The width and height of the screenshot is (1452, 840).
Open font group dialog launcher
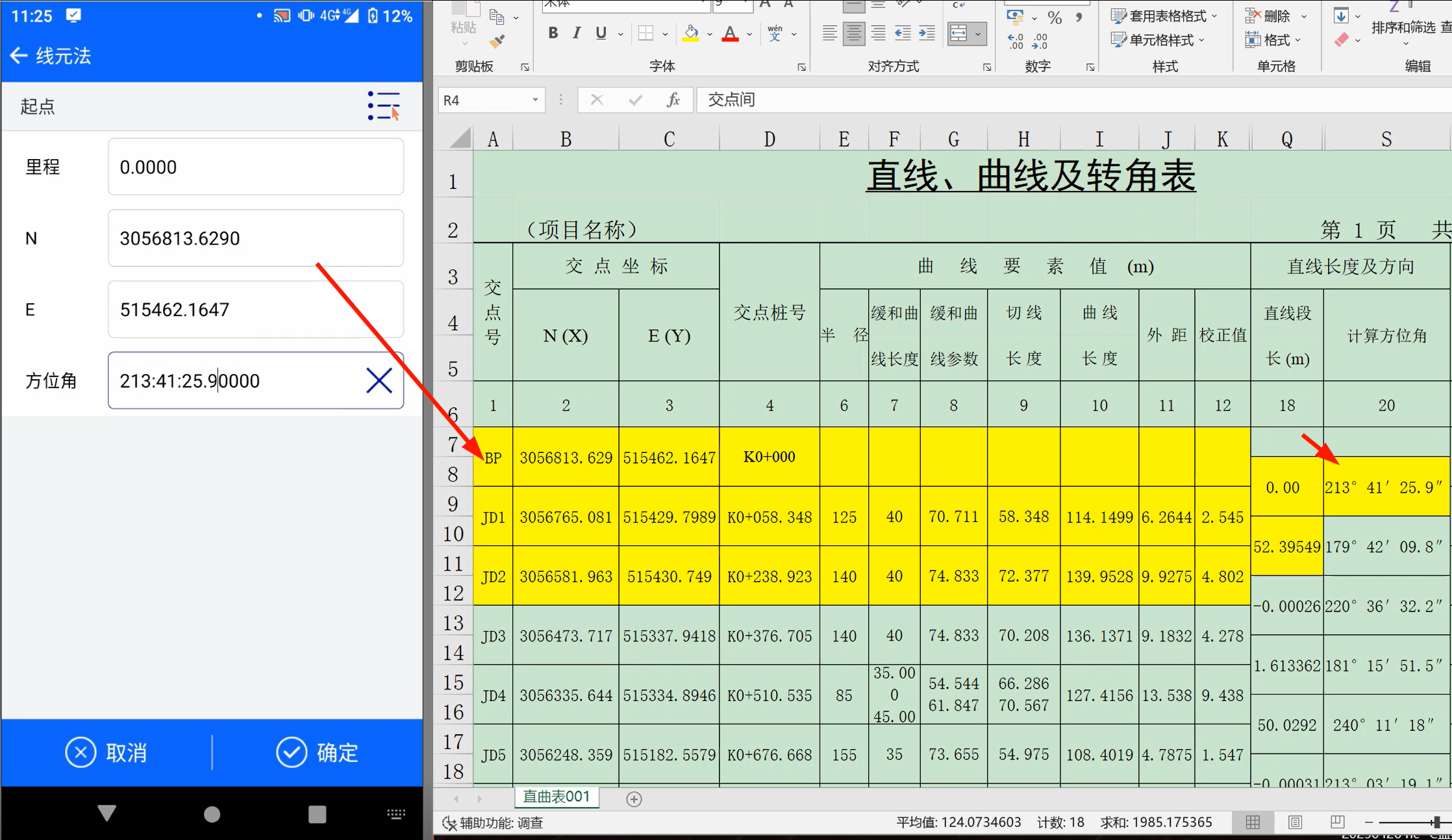(x=802, y=67)
